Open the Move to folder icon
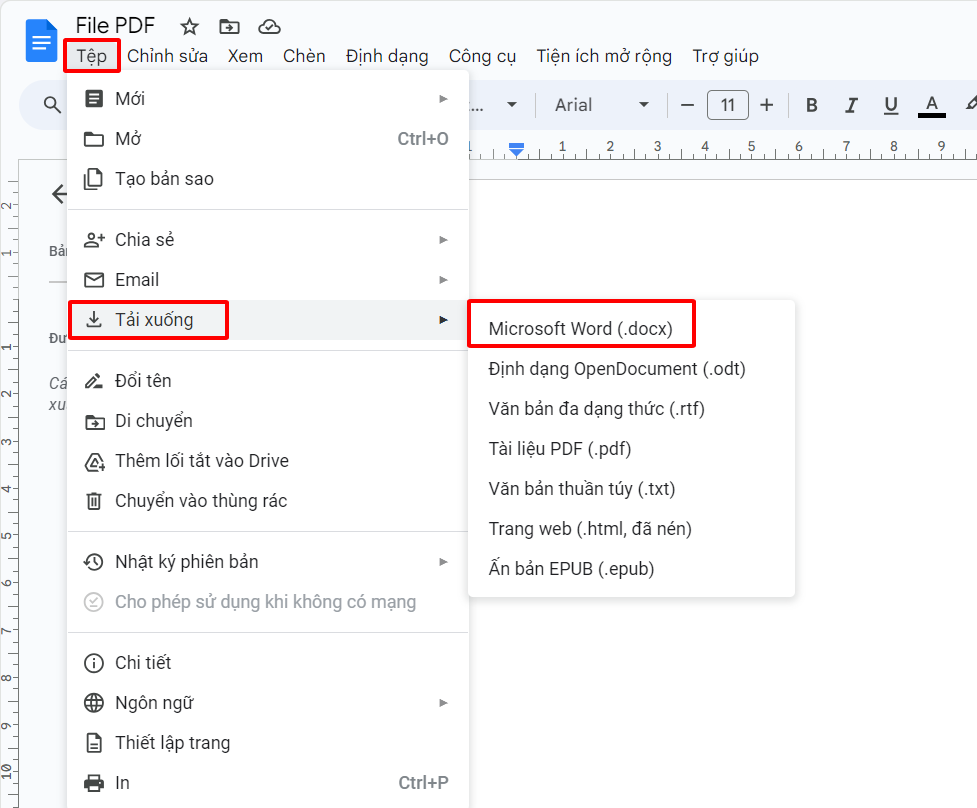This screenshot has height=808, width=977. tap(229, 26)
